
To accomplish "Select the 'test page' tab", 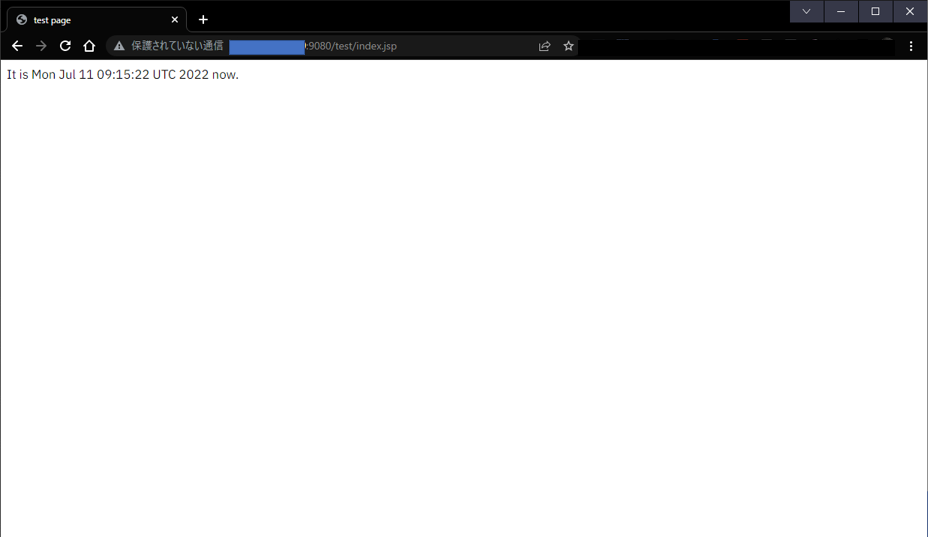I will click(x=97, y=20).
